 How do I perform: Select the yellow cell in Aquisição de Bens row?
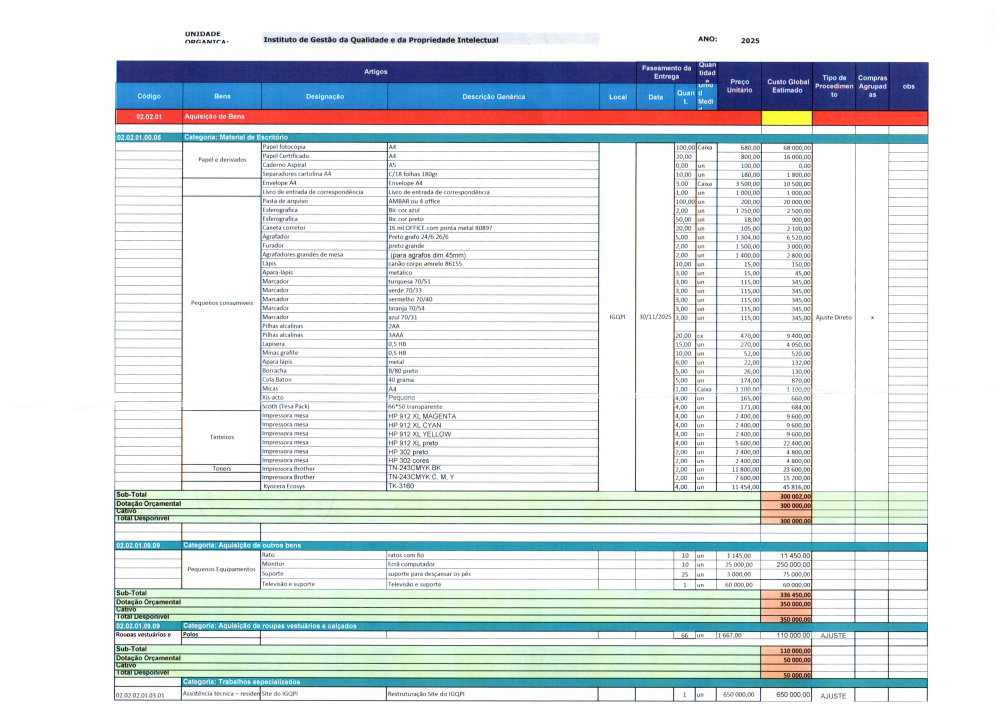(x=787, y=117)
